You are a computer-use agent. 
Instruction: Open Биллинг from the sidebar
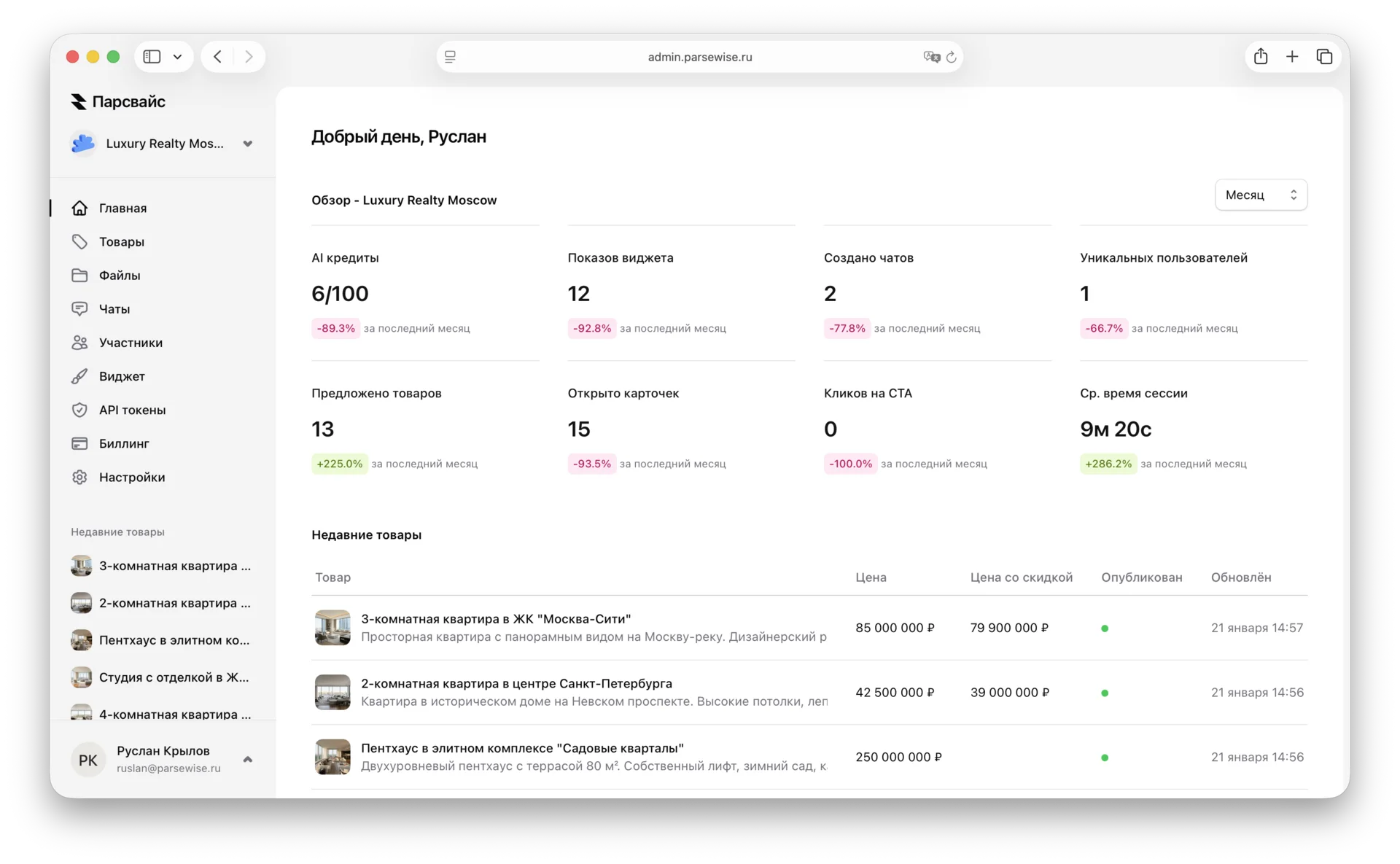point(124,443)
